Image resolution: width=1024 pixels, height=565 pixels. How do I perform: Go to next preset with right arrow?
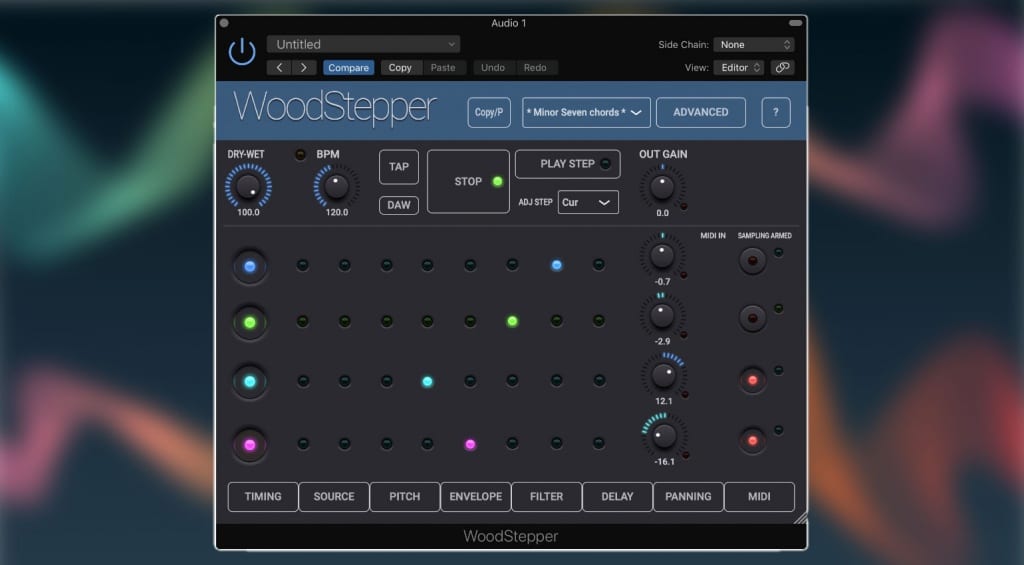tap(304, 67)
